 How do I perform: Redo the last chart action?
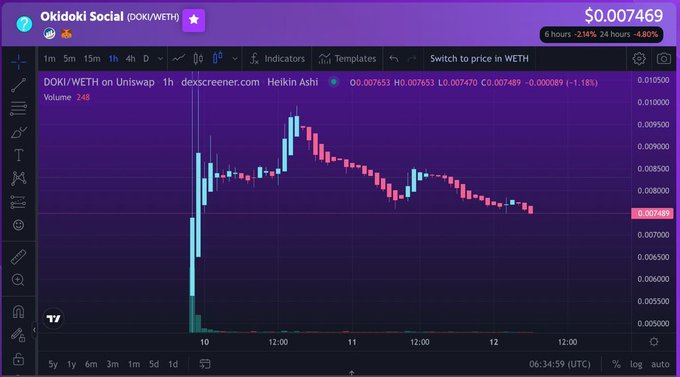pyautogui.click(x=412, y=59)
